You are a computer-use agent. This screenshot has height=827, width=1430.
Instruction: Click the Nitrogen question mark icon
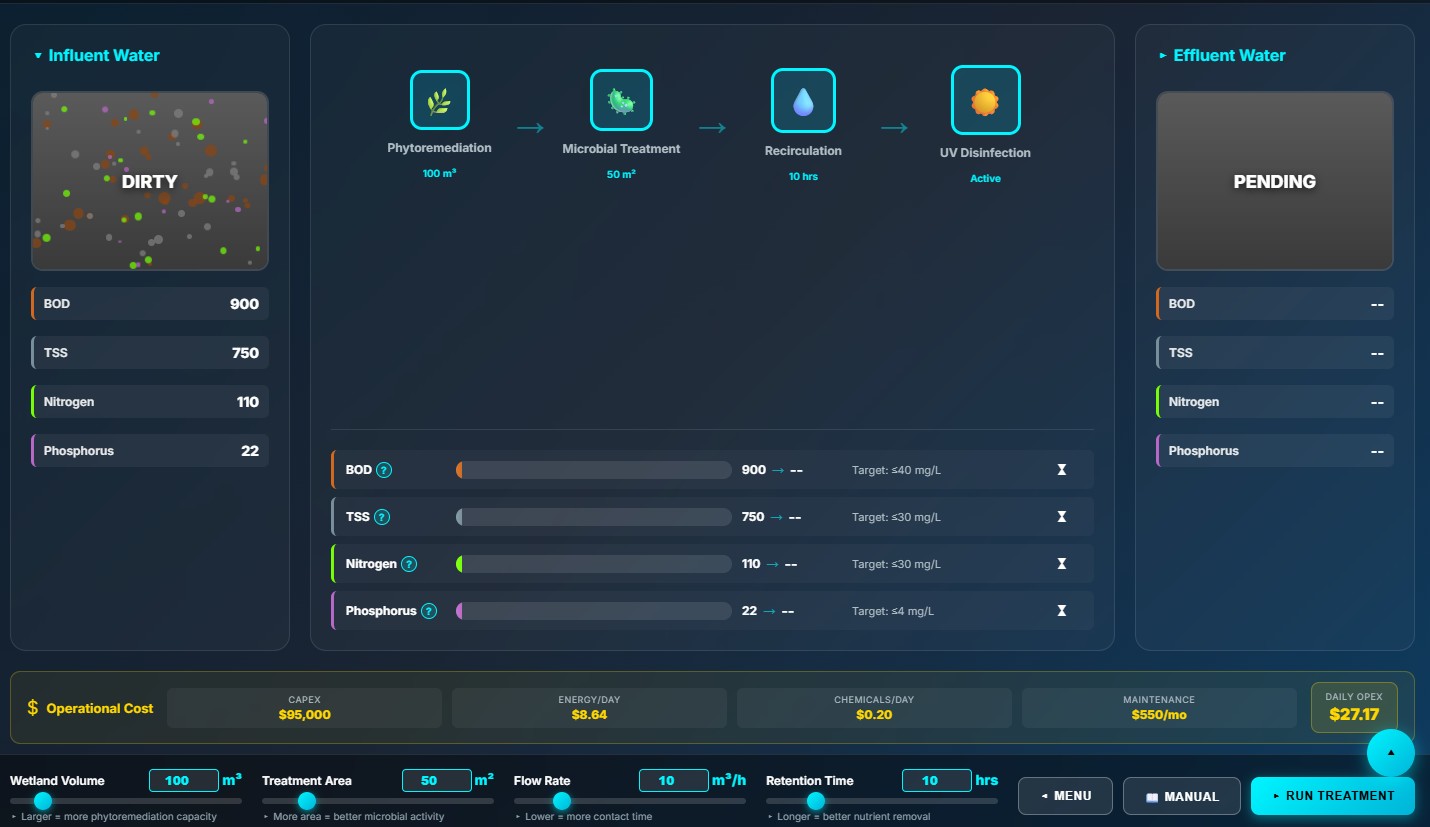tap(408, 563)
